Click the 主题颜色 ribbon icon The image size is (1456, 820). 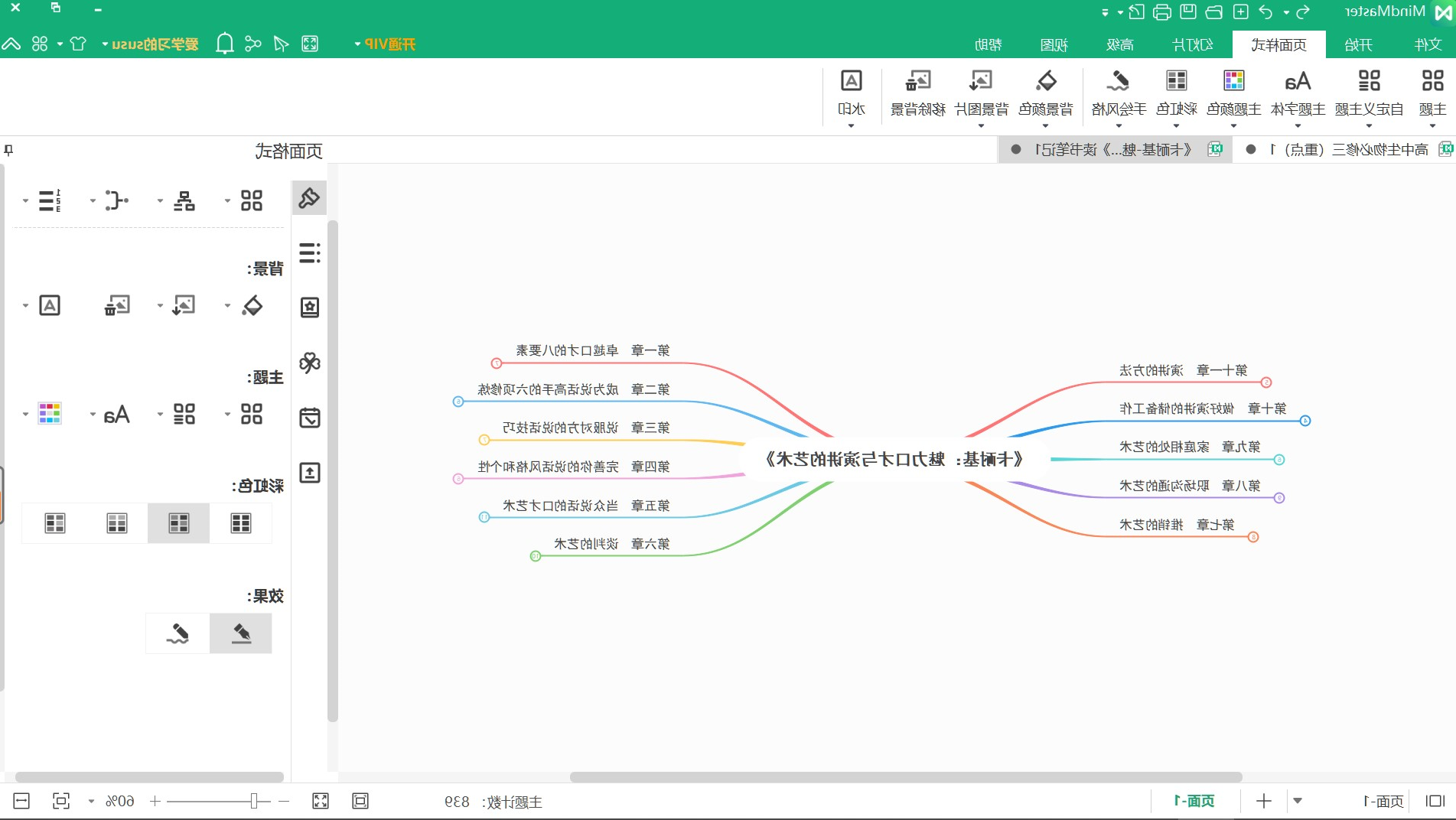click(1233, 92)
